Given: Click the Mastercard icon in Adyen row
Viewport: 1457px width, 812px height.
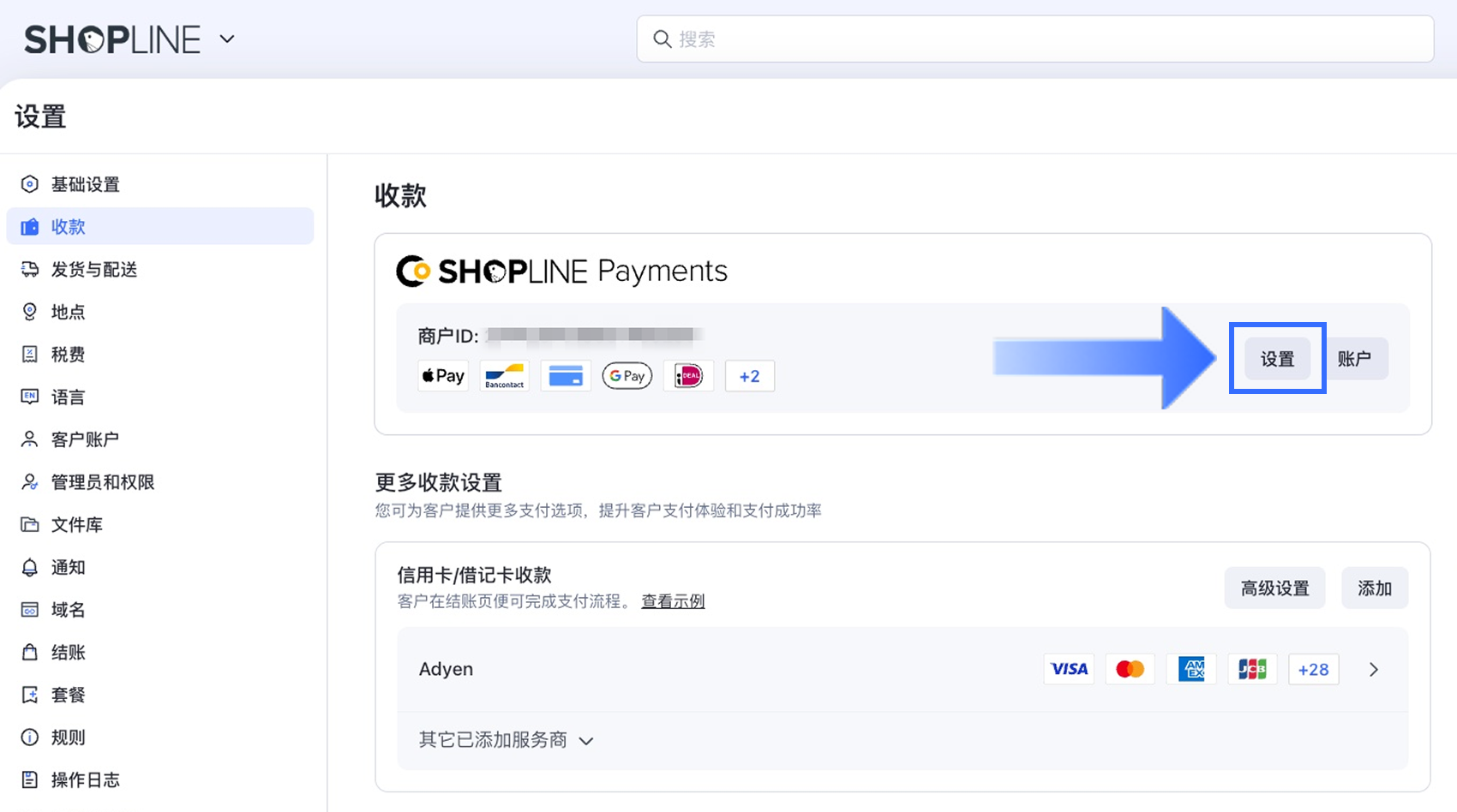Looking at the screenshot, I should 1130,669.
